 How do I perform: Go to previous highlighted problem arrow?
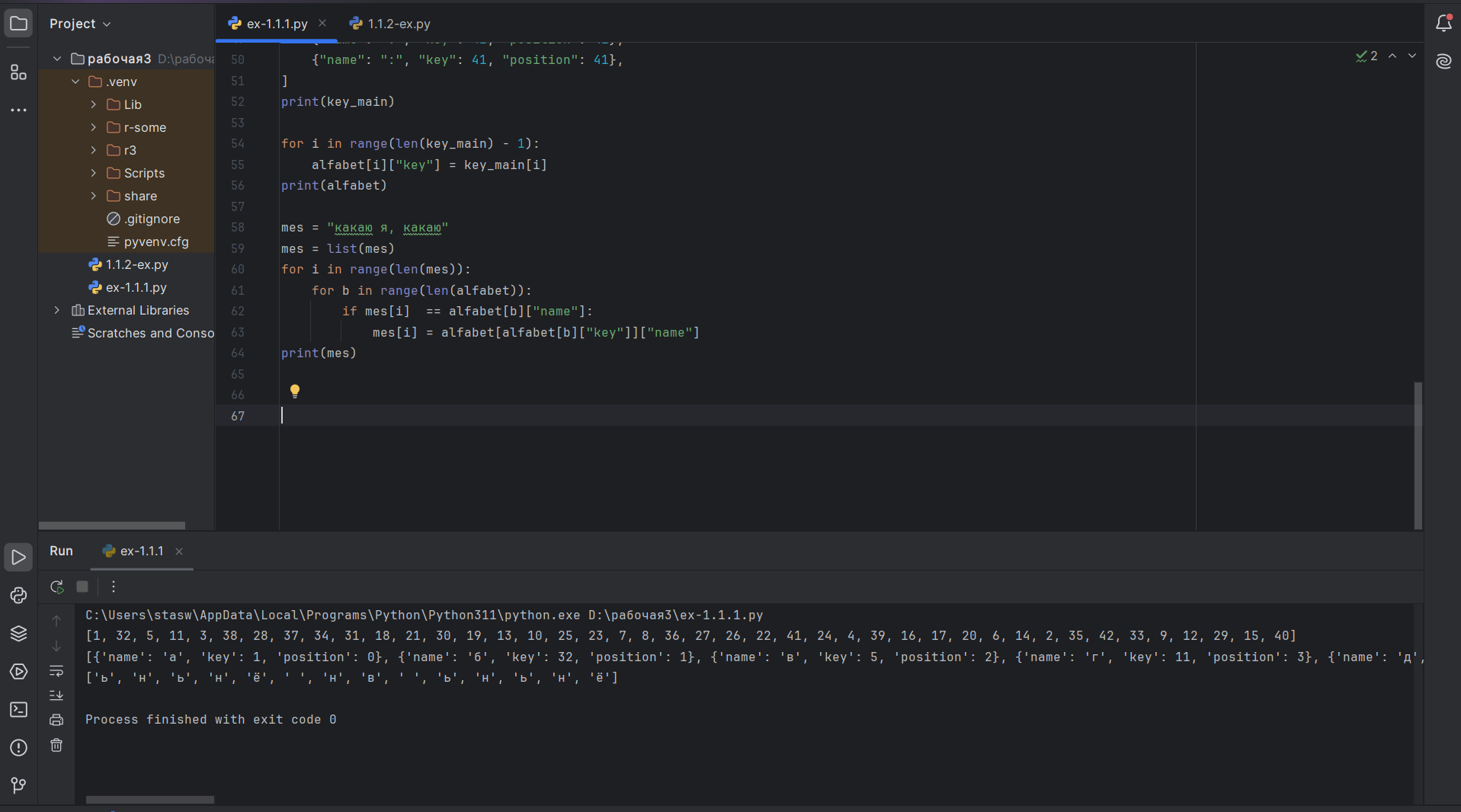coord(1392,56)
